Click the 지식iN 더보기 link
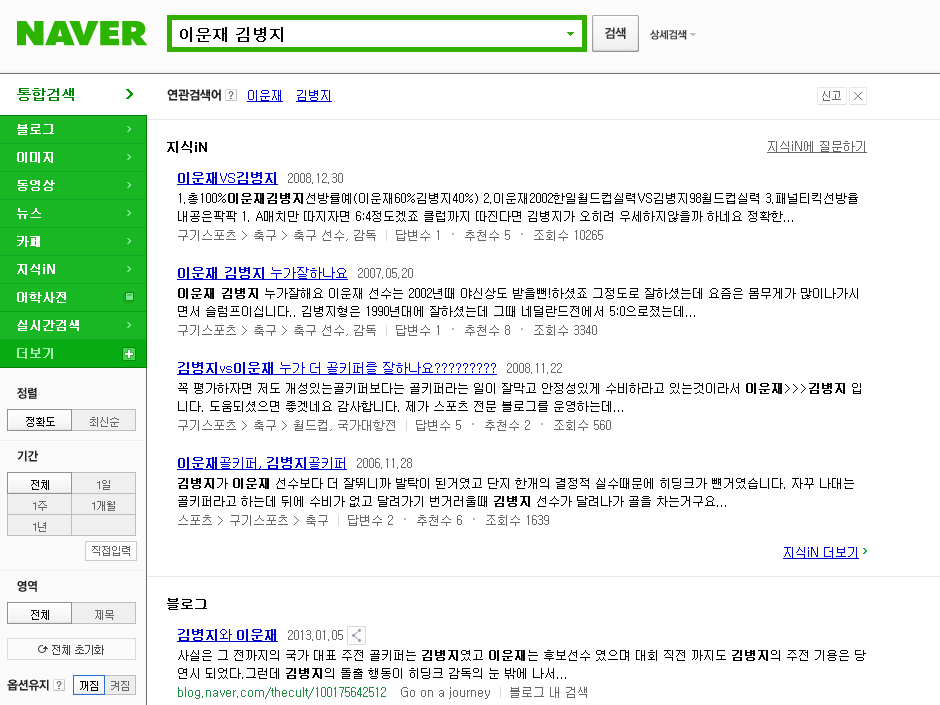 (x=820, y=552)
